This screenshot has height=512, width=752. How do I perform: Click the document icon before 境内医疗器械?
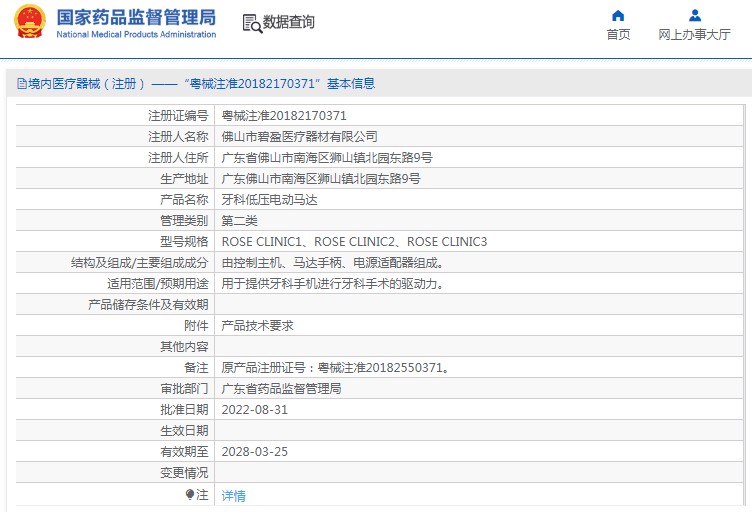tap(22, 84)
